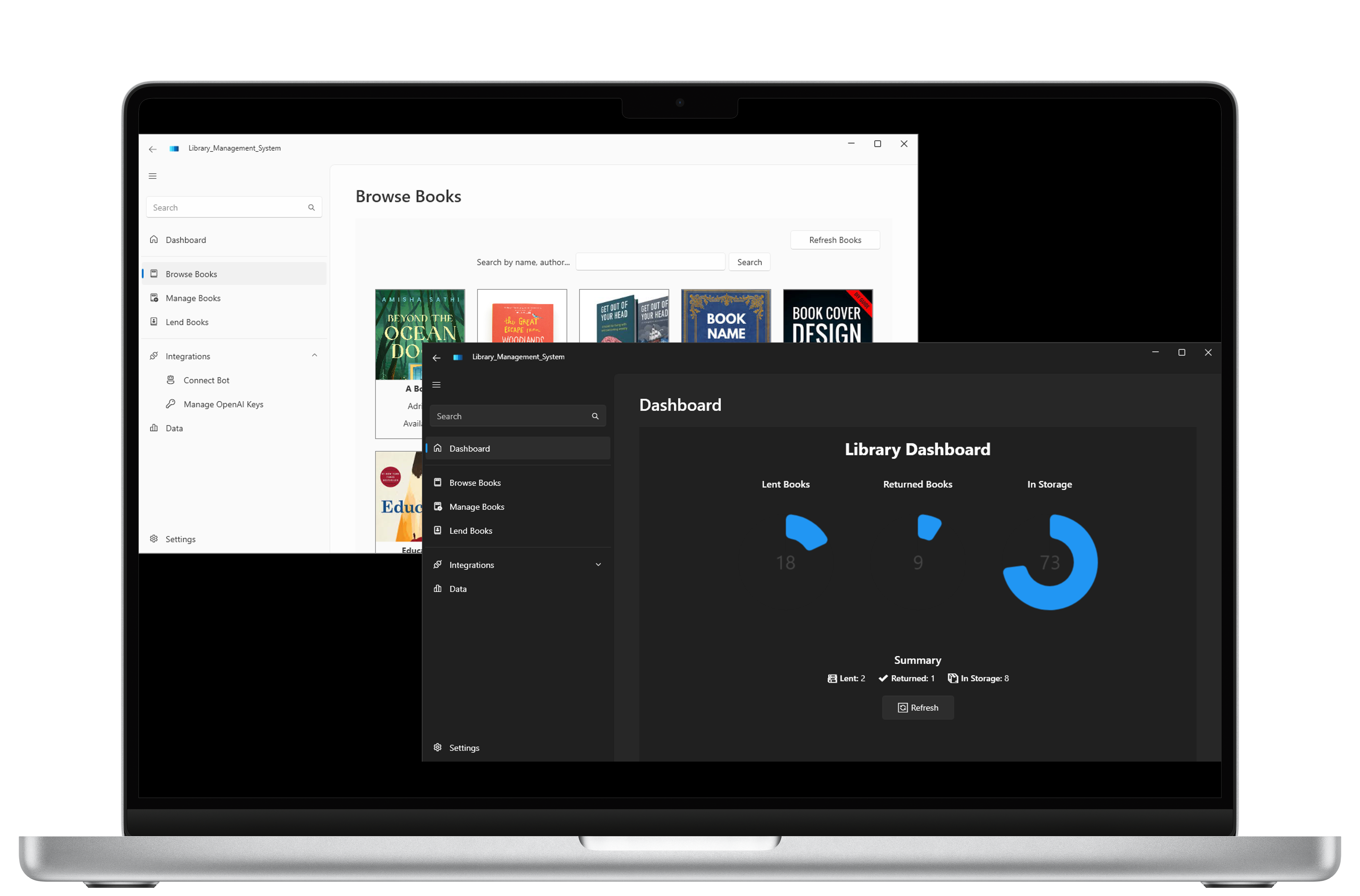
Task: Open Manage Books in light sidebar
Action: (x=193, y=298)
